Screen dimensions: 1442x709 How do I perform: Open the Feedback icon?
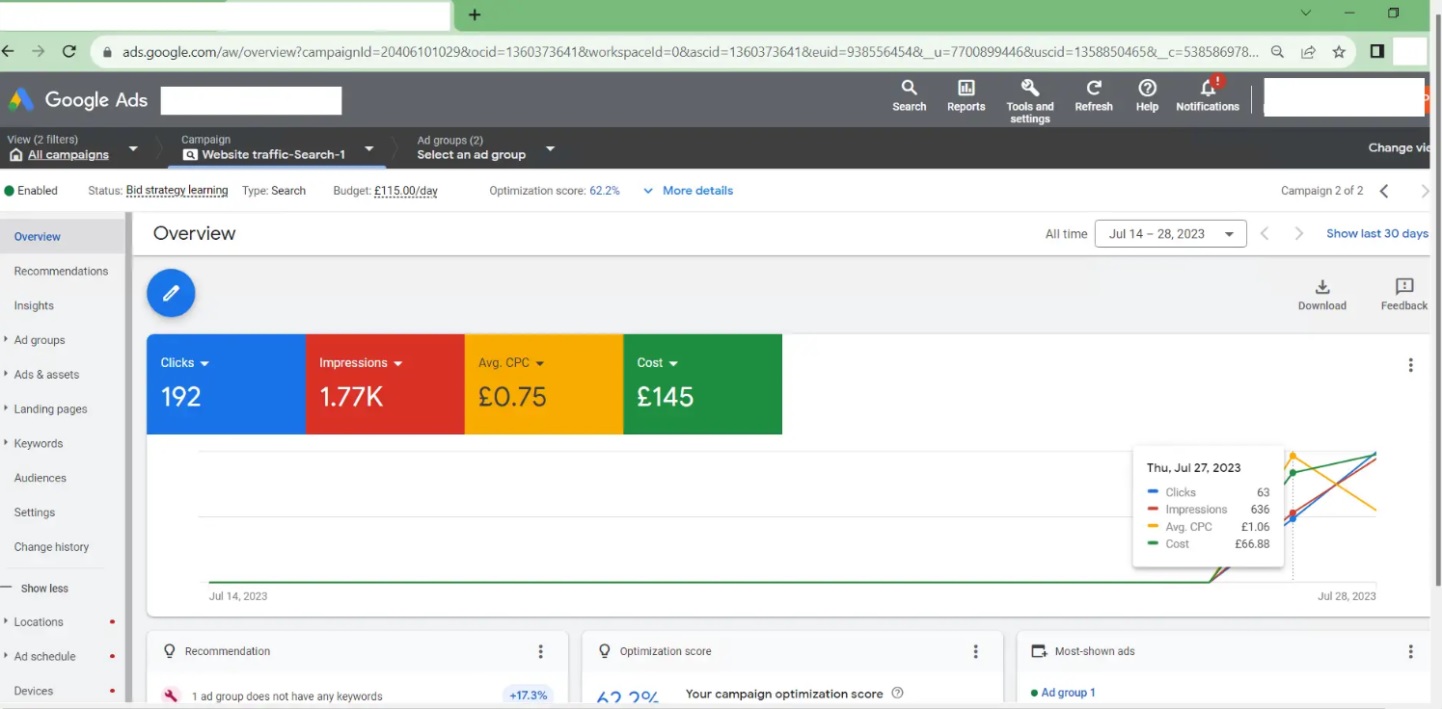(1404, 295)
